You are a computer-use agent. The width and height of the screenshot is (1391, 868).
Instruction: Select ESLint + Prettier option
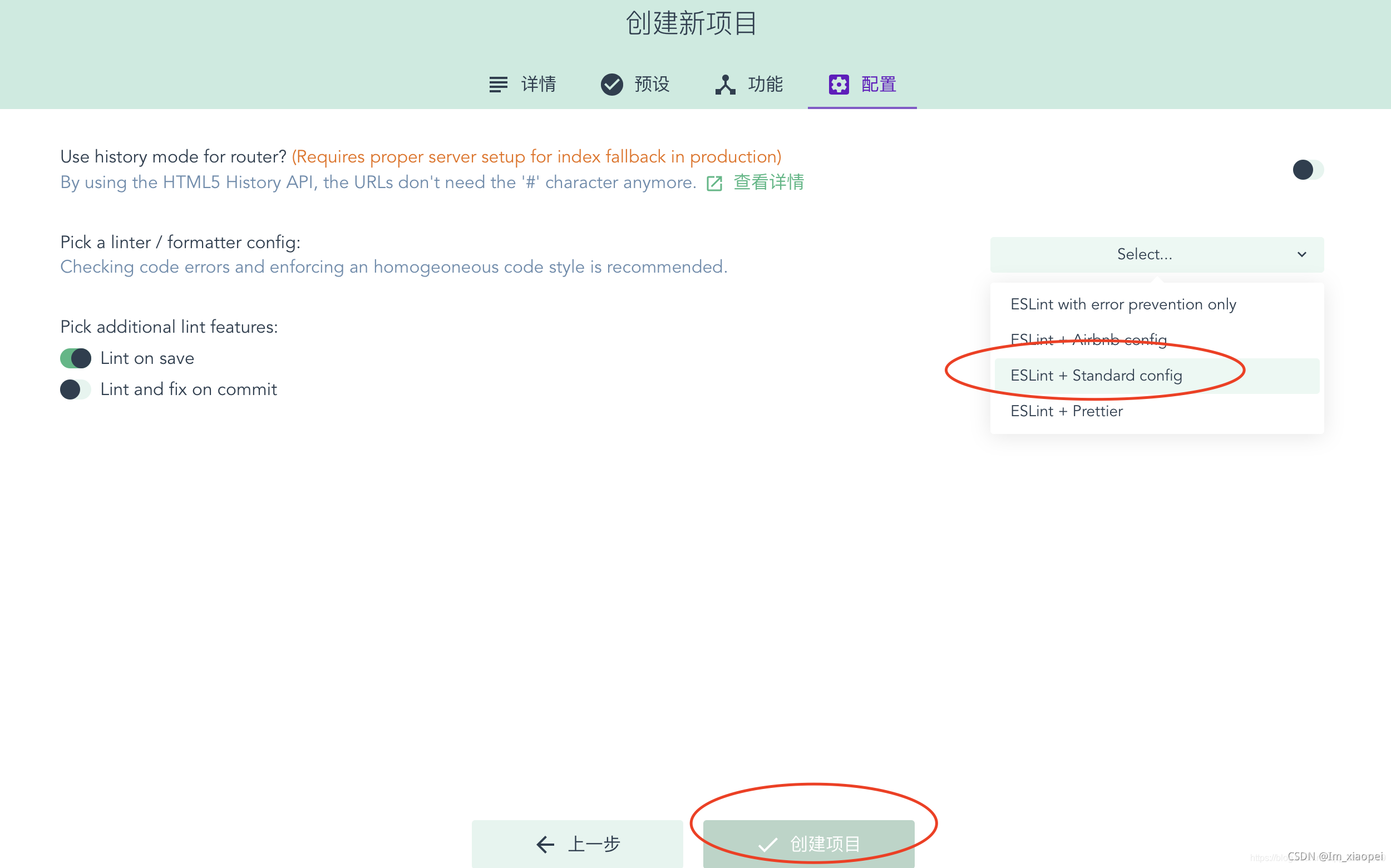coord(1066,411)
